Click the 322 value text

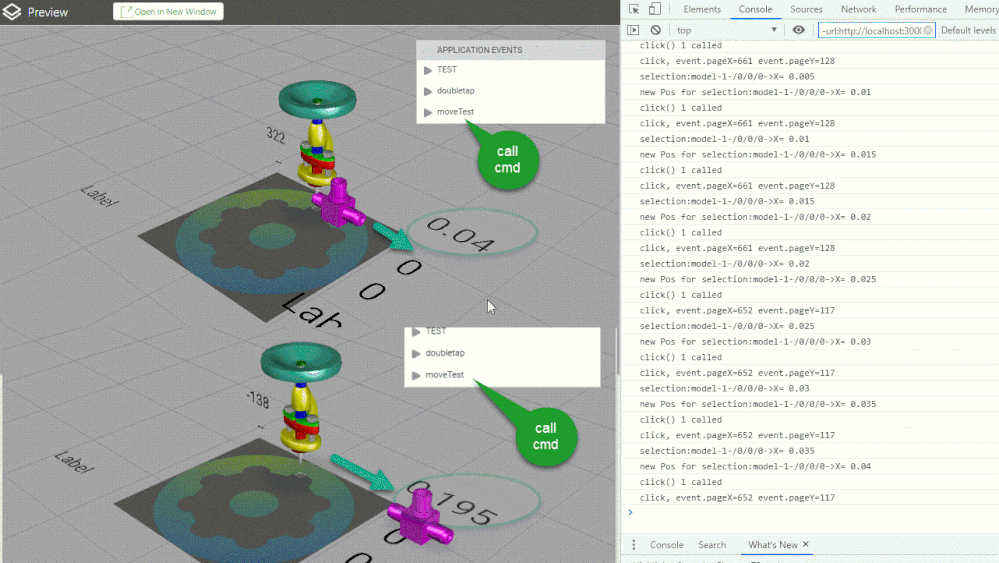pos(275,135)
